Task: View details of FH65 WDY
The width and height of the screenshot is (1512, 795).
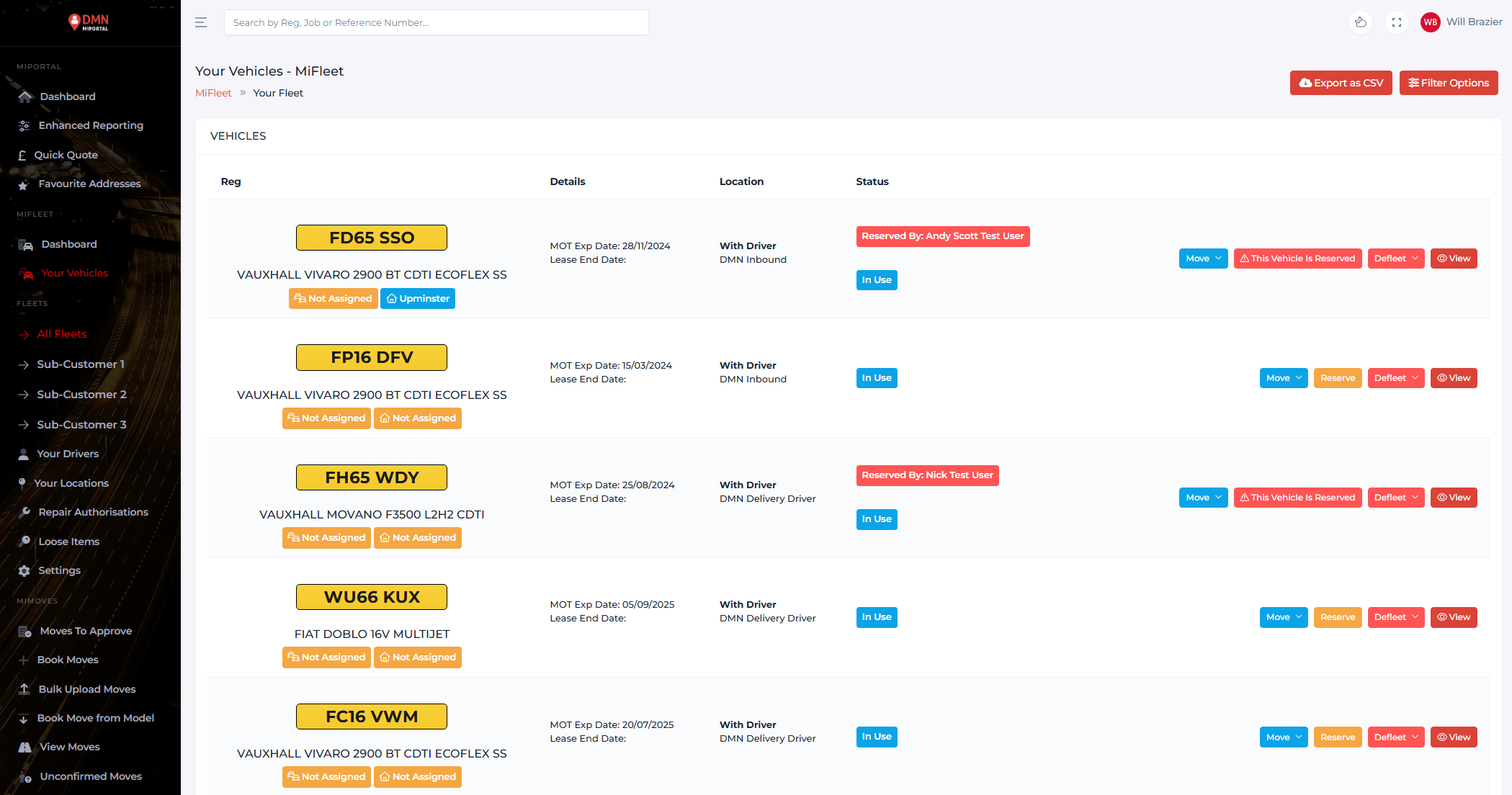Action: 1453,498
